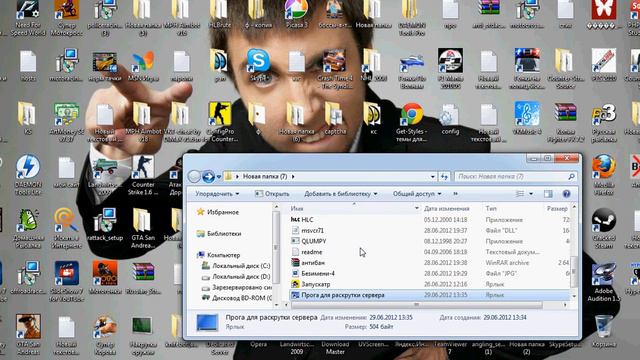Open the Добавить в библиотеку menu

[341, 194]
